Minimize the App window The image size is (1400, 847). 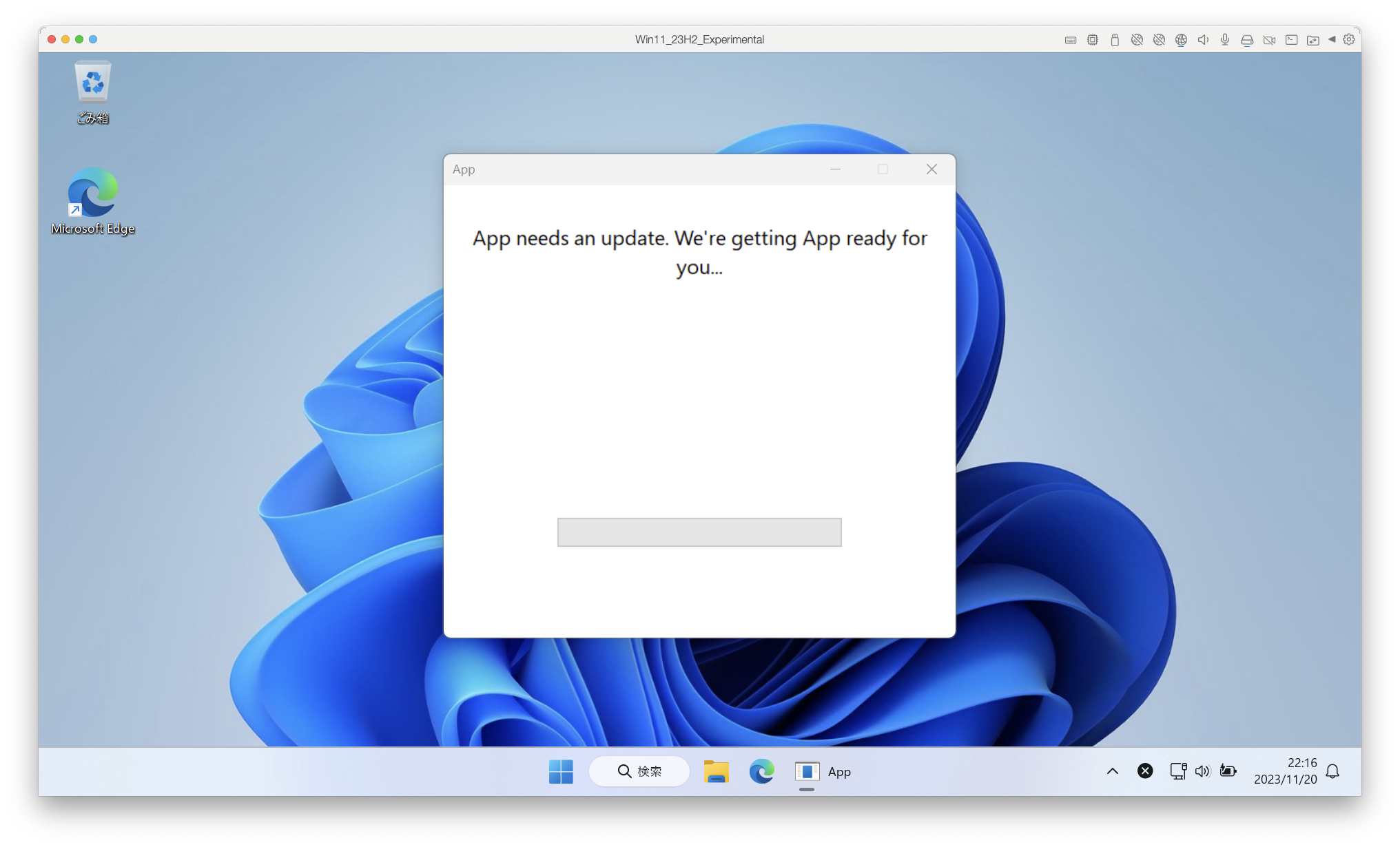click(x=835, y=169)
